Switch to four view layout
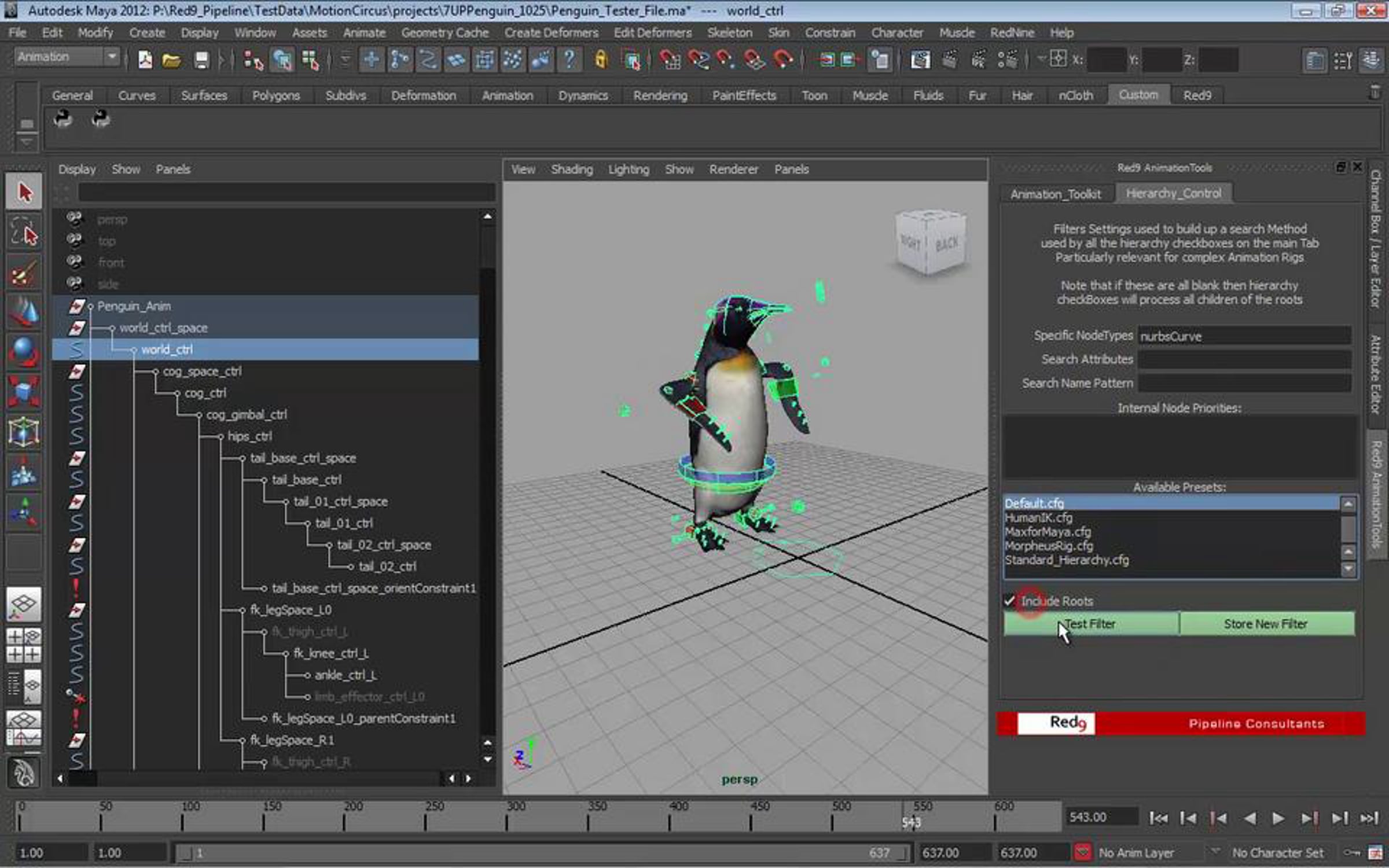This screenshot has width=1389, height=868. (24, 645)
